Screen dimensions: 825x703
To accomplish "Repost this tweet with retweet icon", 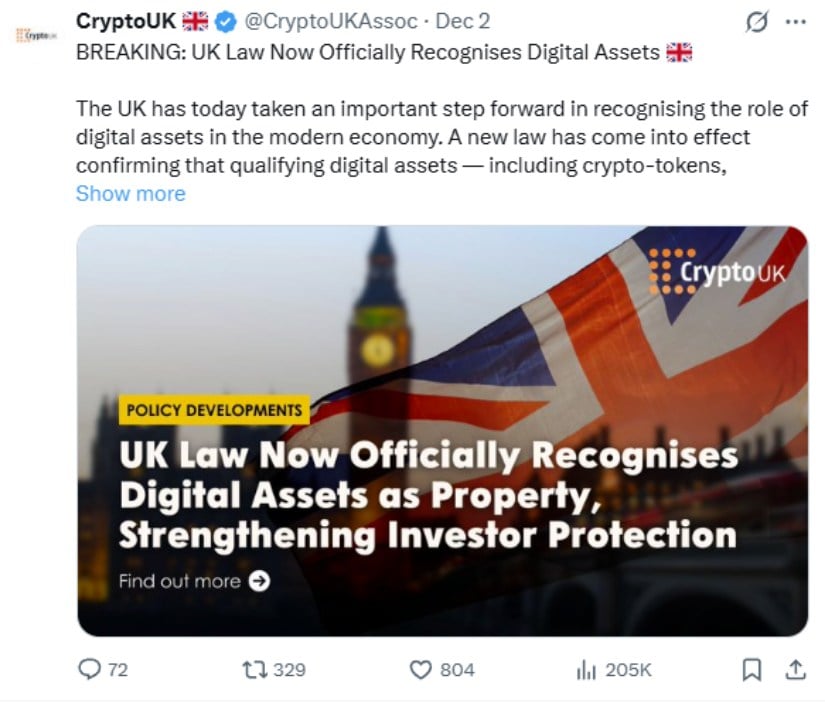I will pyautogui.click(x=254, y=669).
